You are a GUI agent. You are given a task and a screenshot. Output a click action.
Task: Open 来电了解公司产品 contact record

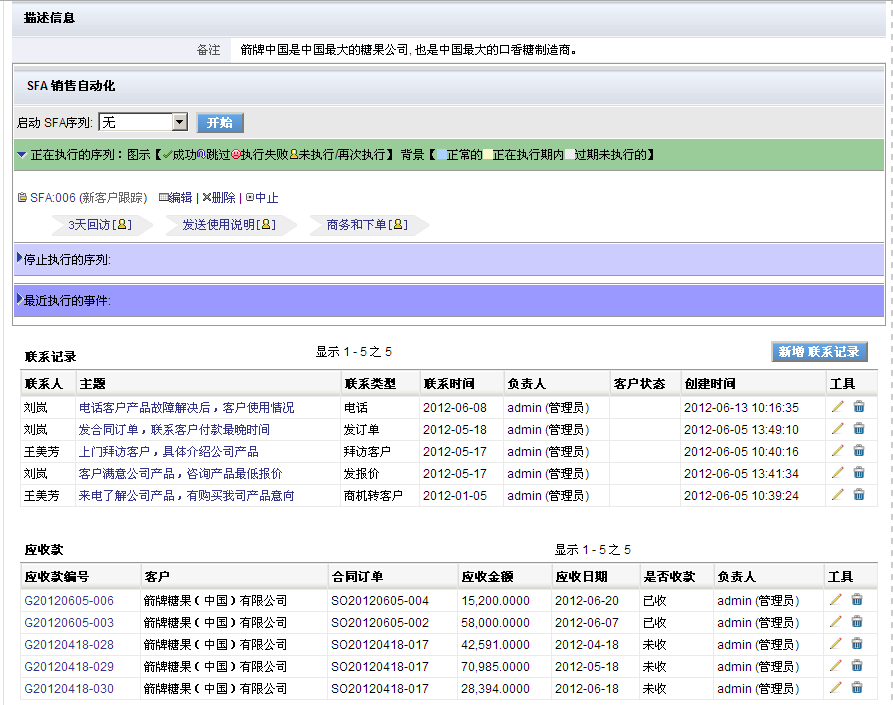pos(186,495)
